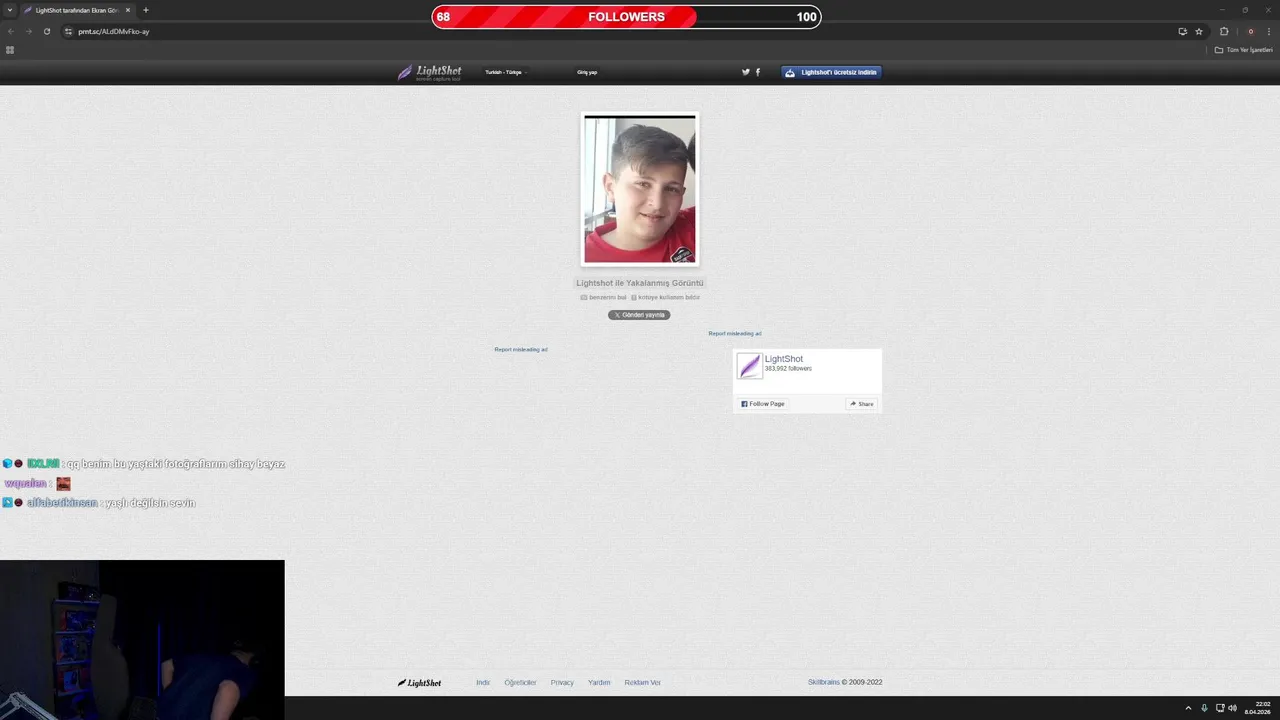Open the apps grid in bookmarks bar
The width and height of the screenshot is (1280, 720).
[x=10, y=50]
